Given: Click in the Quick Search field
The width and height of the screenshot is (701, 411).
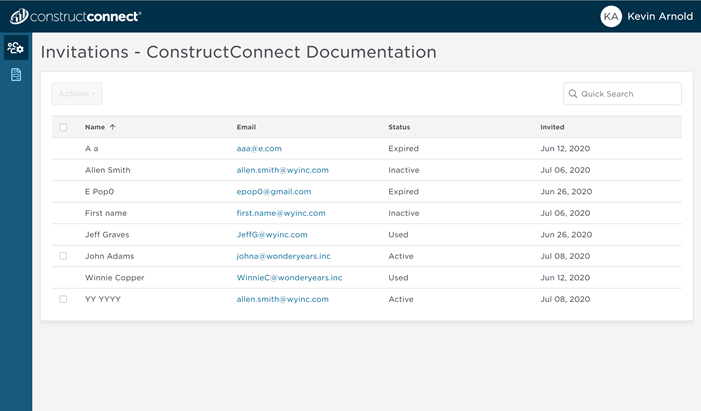Looking at the screenshot, I should pos(622,93).
